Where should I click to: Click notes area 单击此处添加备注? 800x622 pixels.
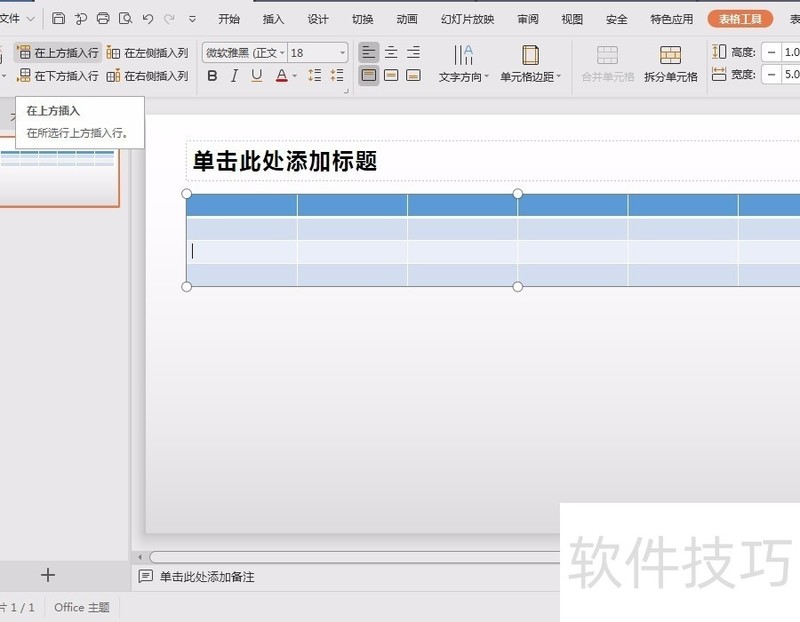coord(207,577)
